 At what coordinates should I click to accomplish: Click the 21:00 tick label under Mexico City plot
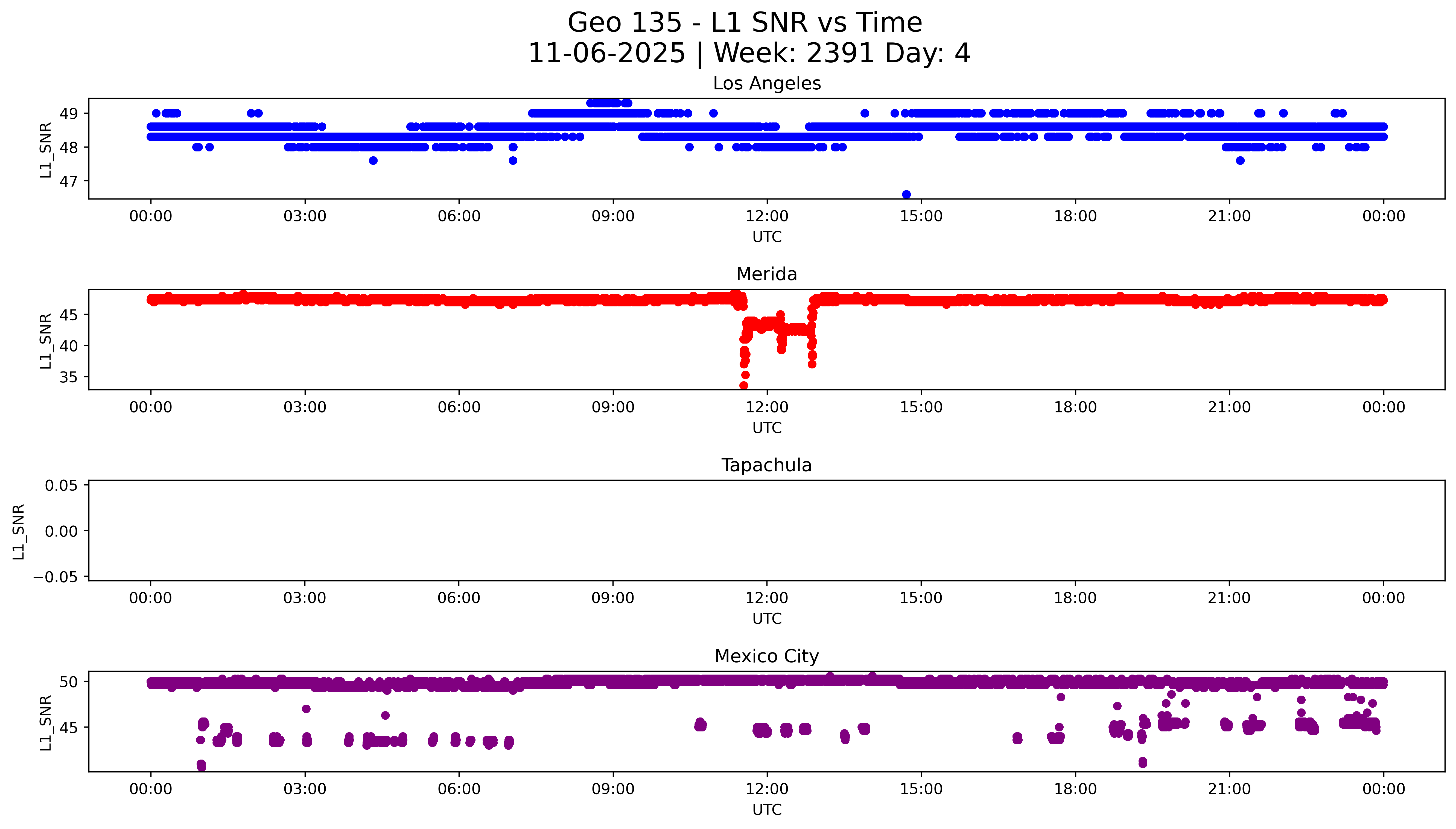1229,789
